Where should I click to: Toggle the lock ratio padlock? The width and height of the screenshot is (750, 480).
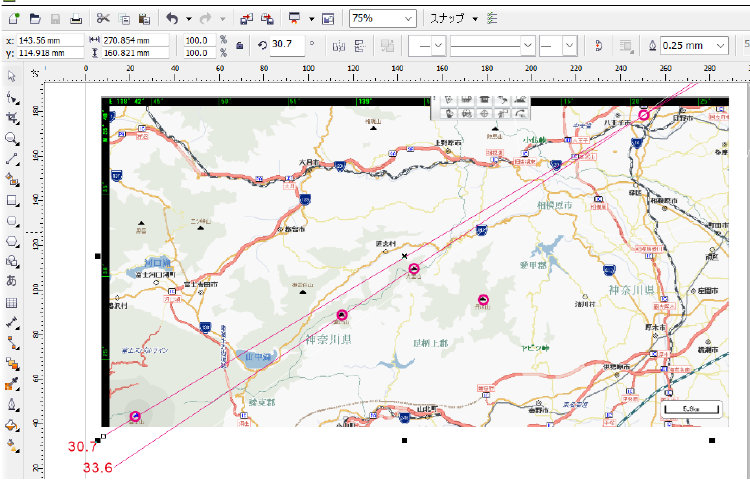239,45
